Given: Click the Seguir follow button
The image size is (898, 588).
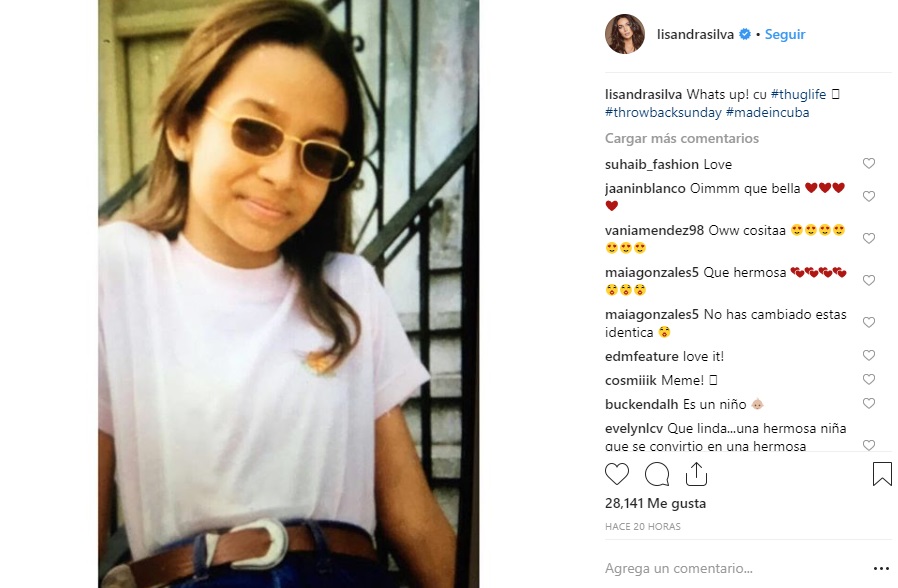Looking at the screenshot, I should pyautogui.click(x=785, y=34).
